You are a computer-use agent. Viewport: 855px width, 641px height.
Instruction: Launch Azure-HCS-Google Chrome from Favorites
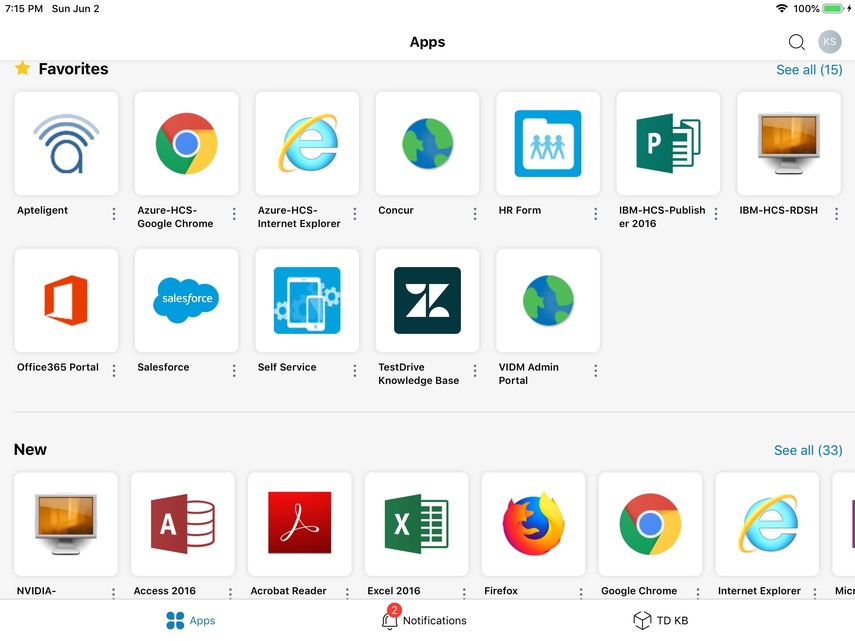pyautogui.click(x=186, y=143)
